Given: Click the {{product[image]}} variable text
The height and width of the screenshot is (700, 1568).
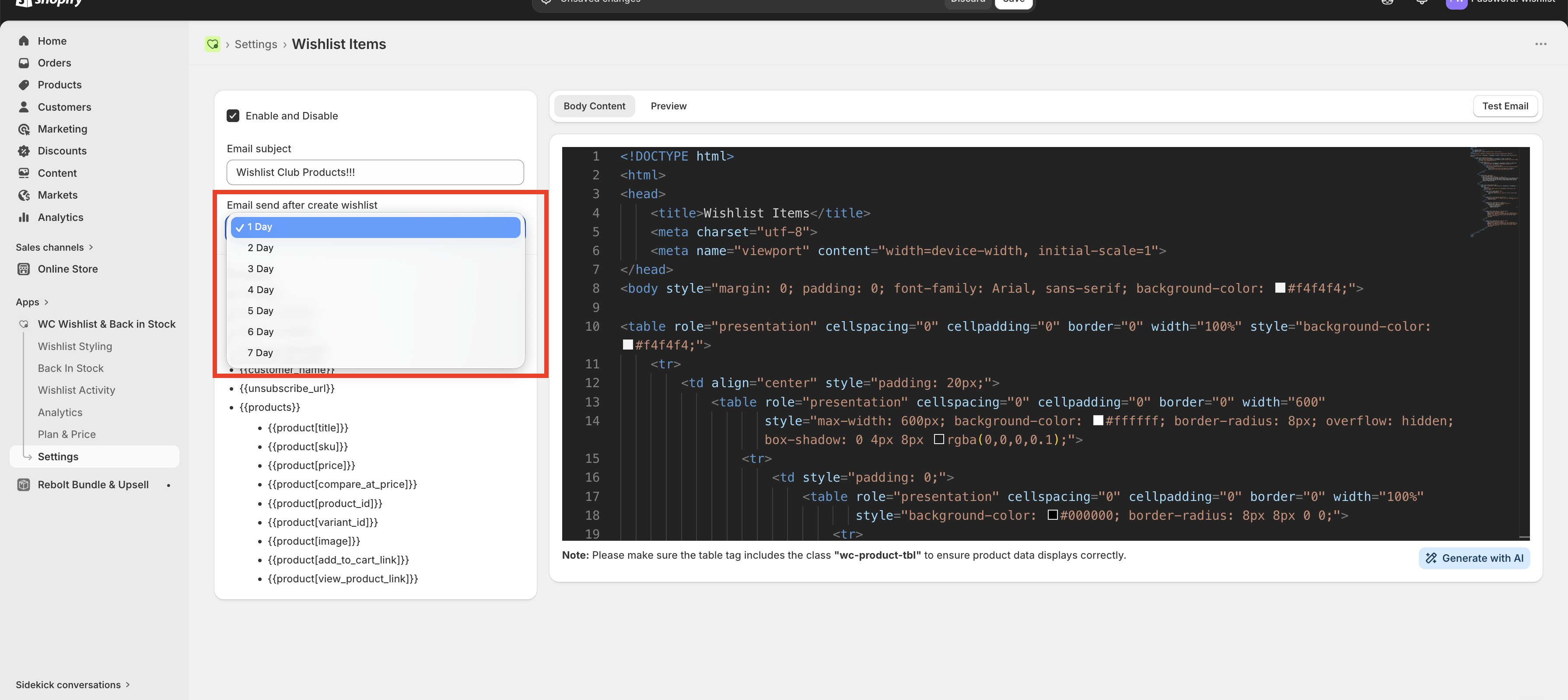Looking at the screenshot, I should click(x=314, y=541).
